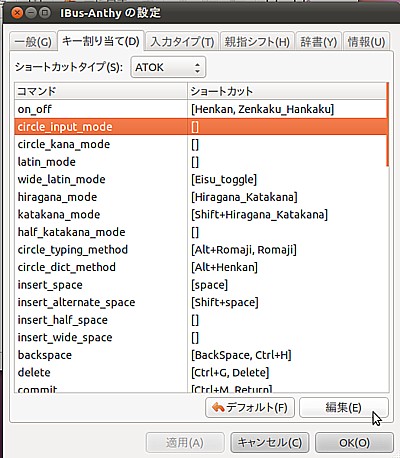Click the greyed 適用(A) apply button
The image size is (400, 458).
click(185, 443)
